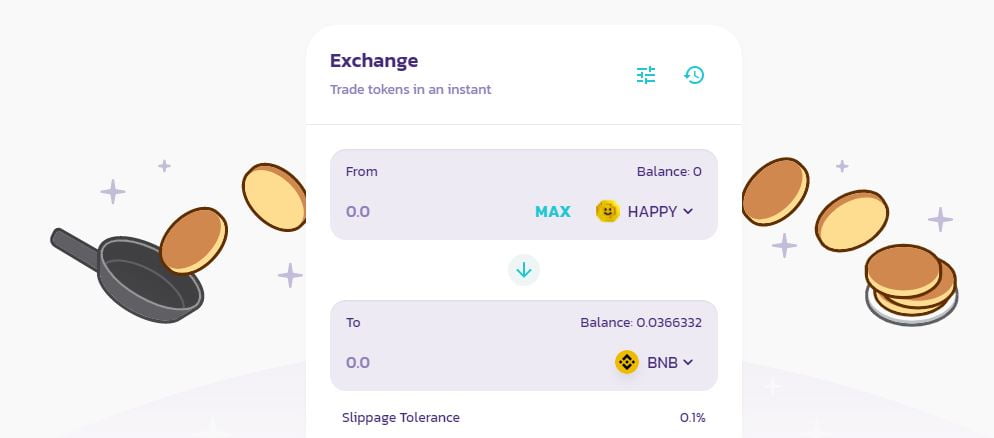Expand the HAPPY token dropdown chevron
The width and height of the screenshot is (994, 438).
click(x=688, y=211)
